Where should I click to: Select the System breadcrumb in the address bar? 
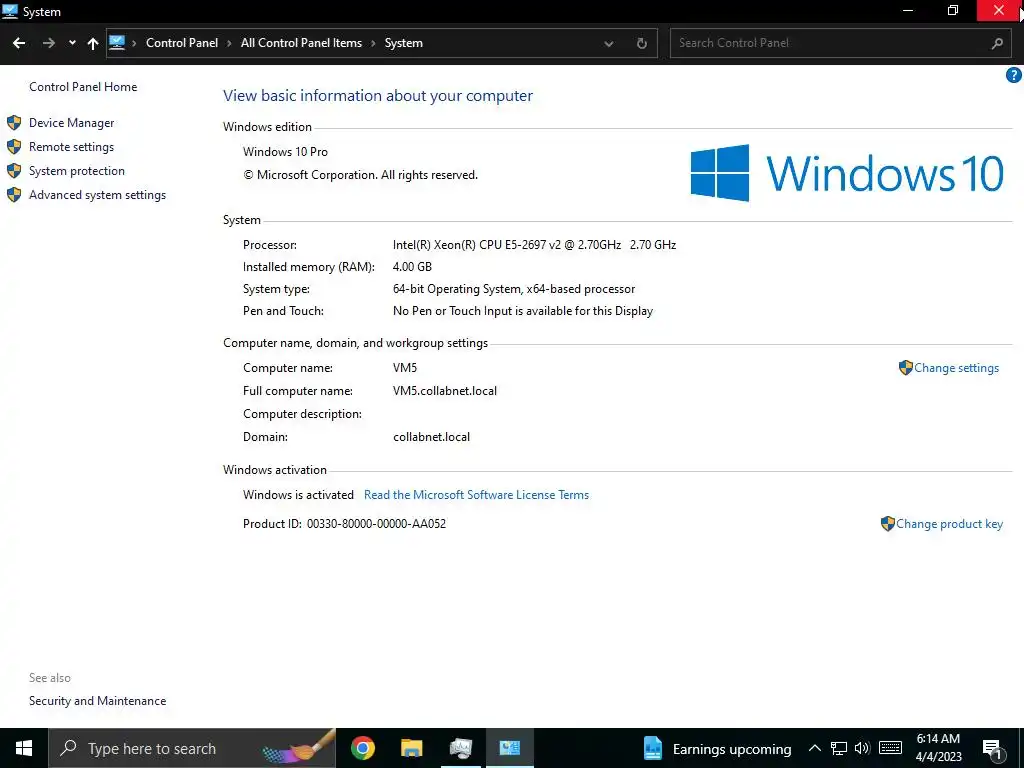(x=404, y=43)
